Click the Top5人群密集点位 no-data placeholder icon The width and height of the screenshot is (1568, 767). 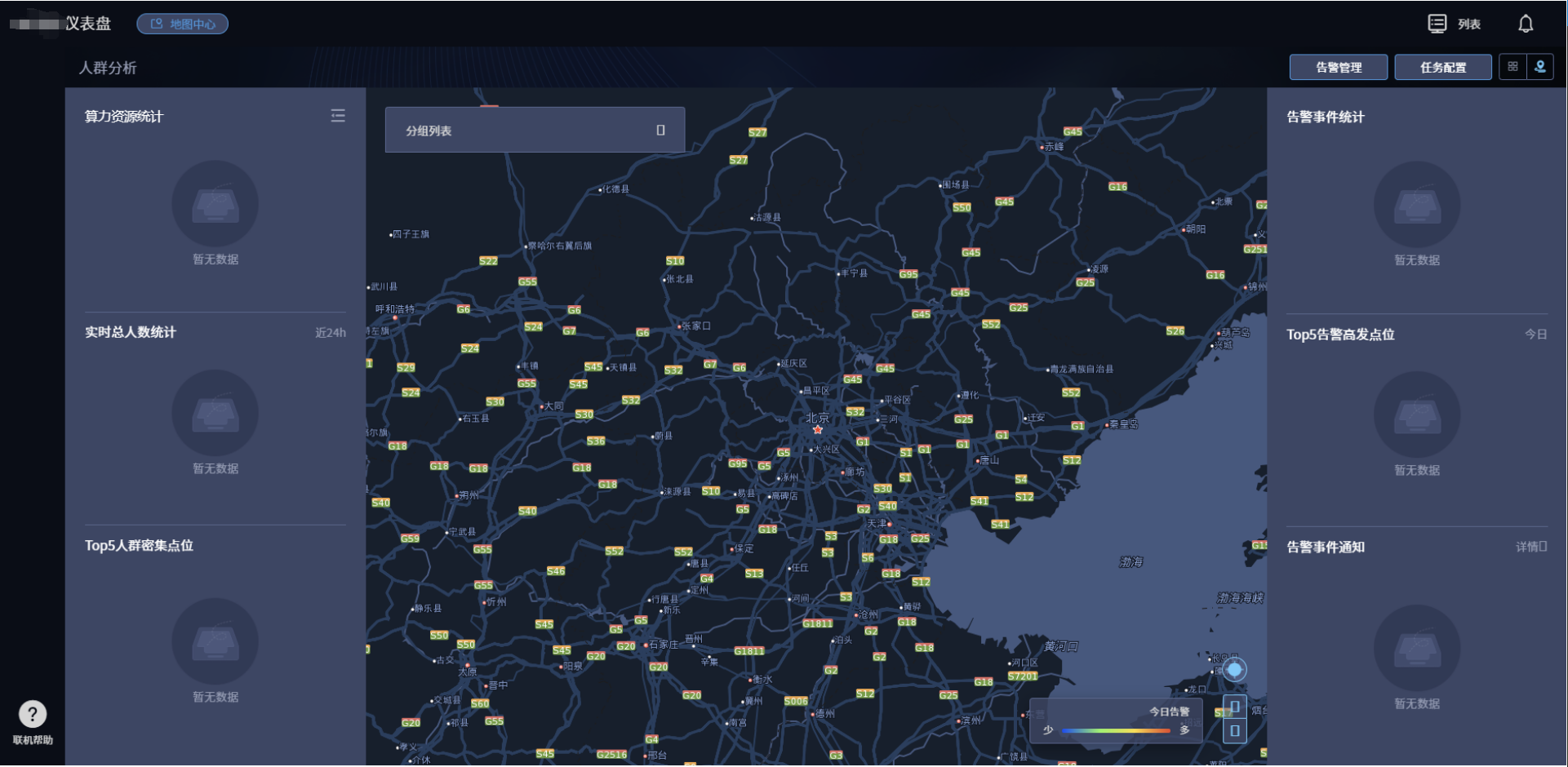point(215,641)
